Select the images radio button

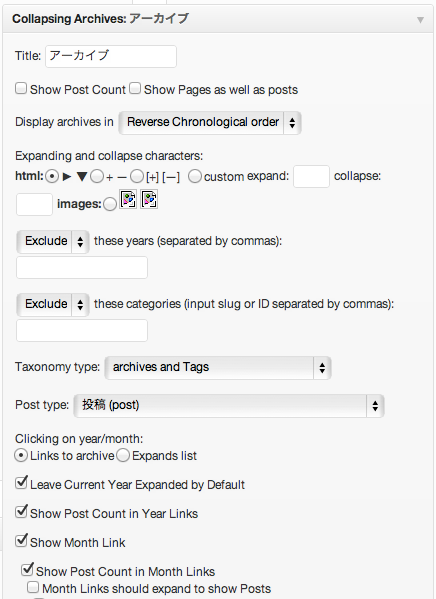coord(110,204)
